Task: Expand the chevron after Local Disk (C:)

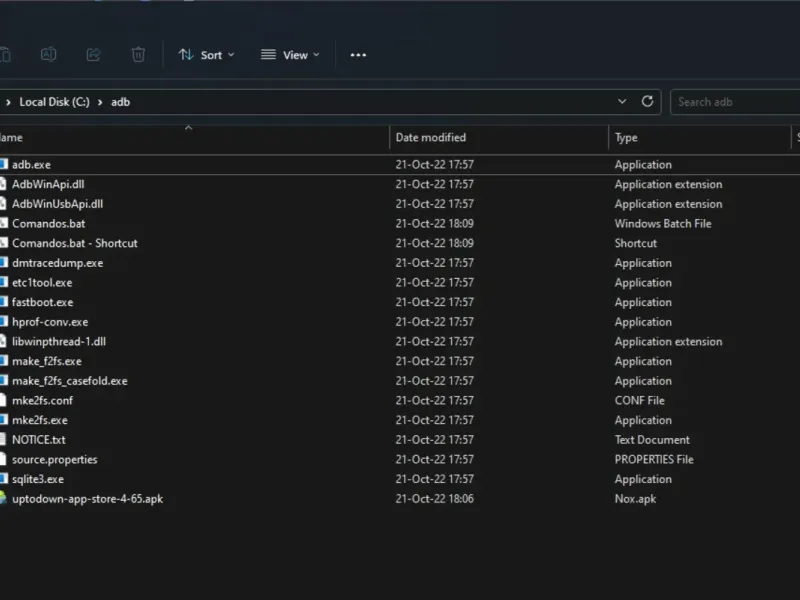Action: click(x=100, y=102)
